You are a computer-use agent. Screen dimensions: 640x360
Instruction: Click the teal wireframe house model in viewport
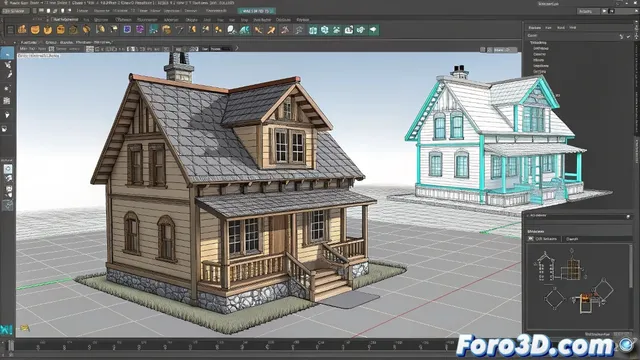tap(496, 137)
